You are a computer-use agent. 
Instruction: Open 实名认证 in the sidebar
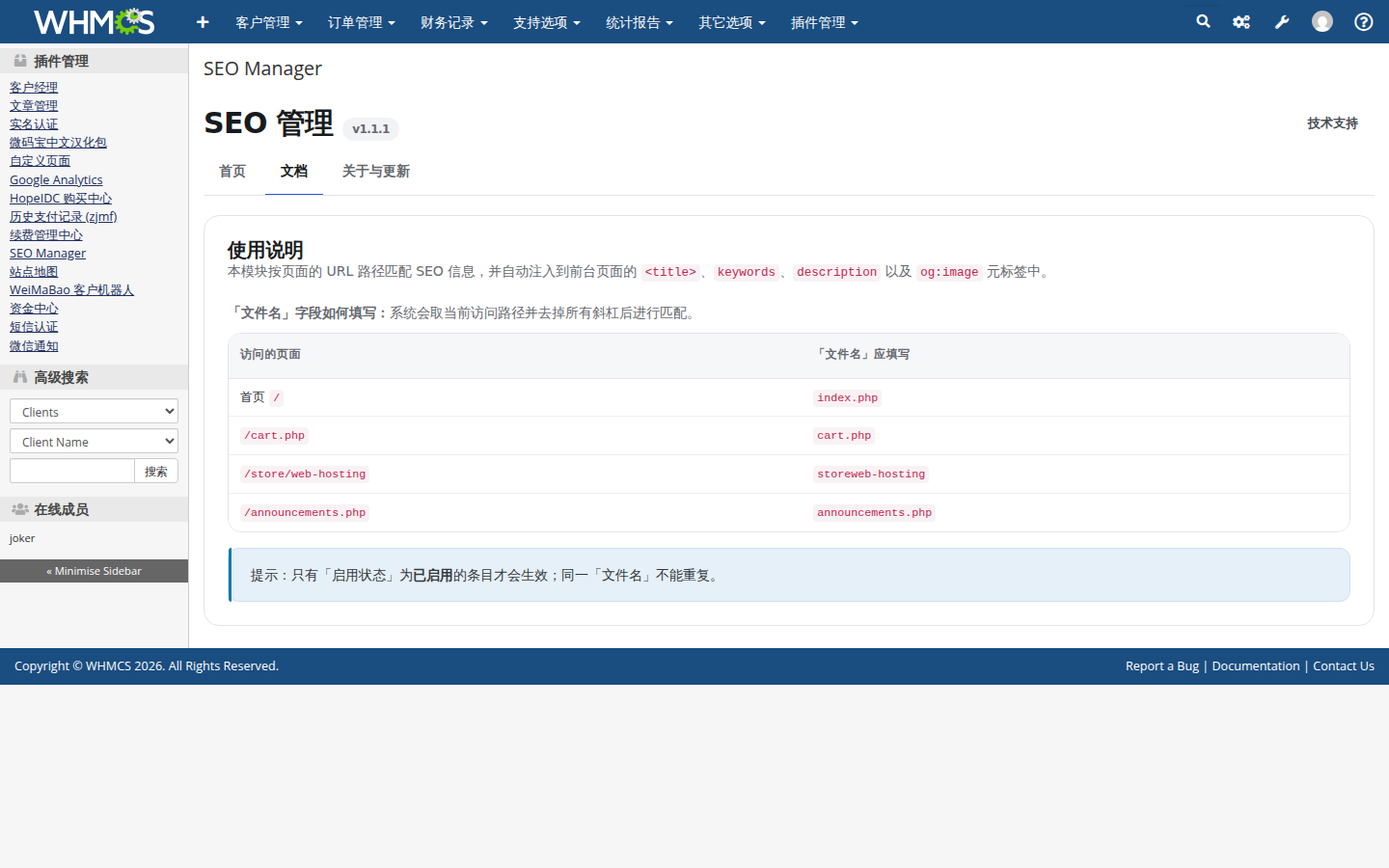point(34,124)
